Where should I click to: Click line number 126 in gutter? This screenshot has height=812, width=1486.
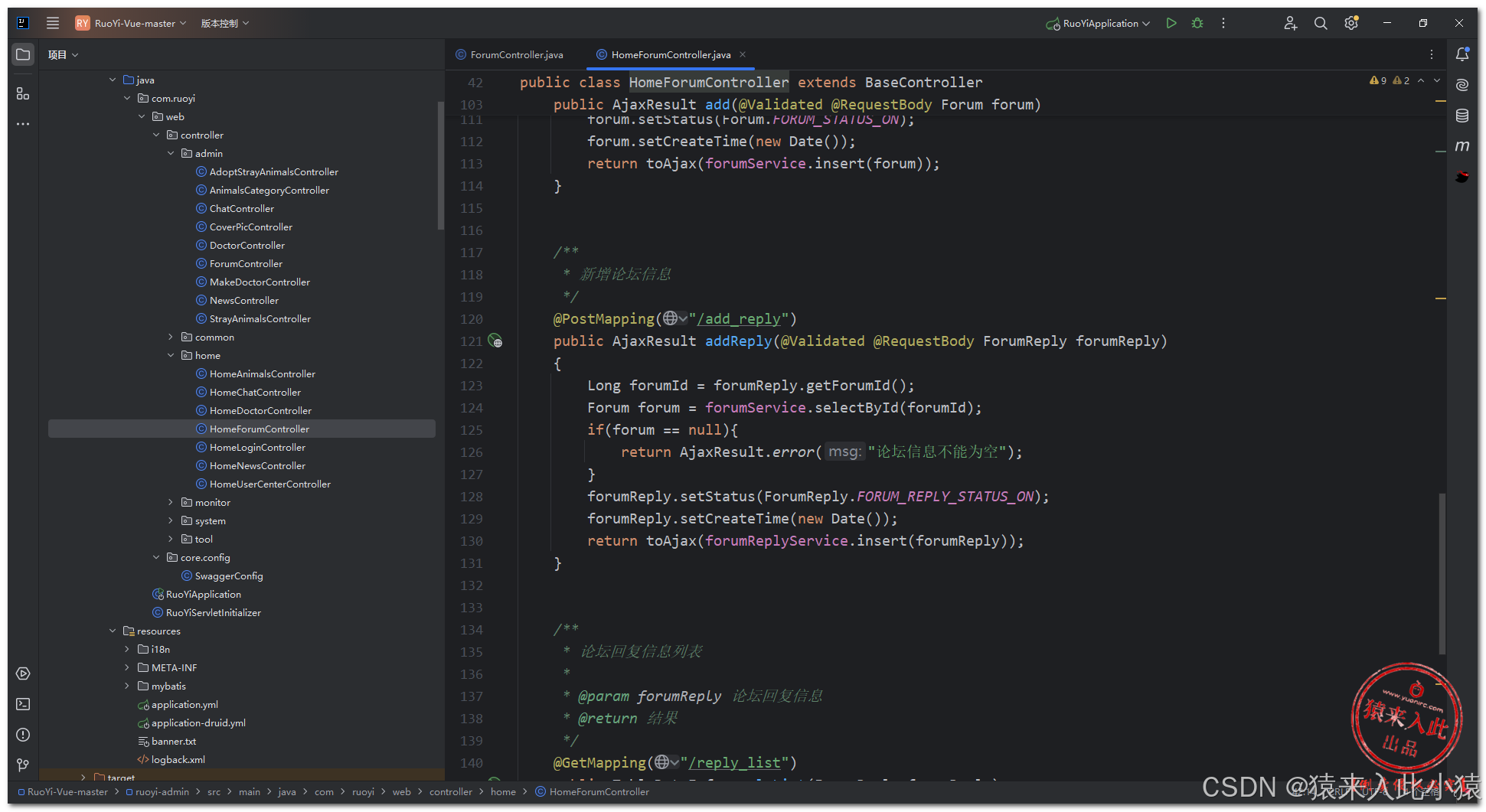click(472, 452)
